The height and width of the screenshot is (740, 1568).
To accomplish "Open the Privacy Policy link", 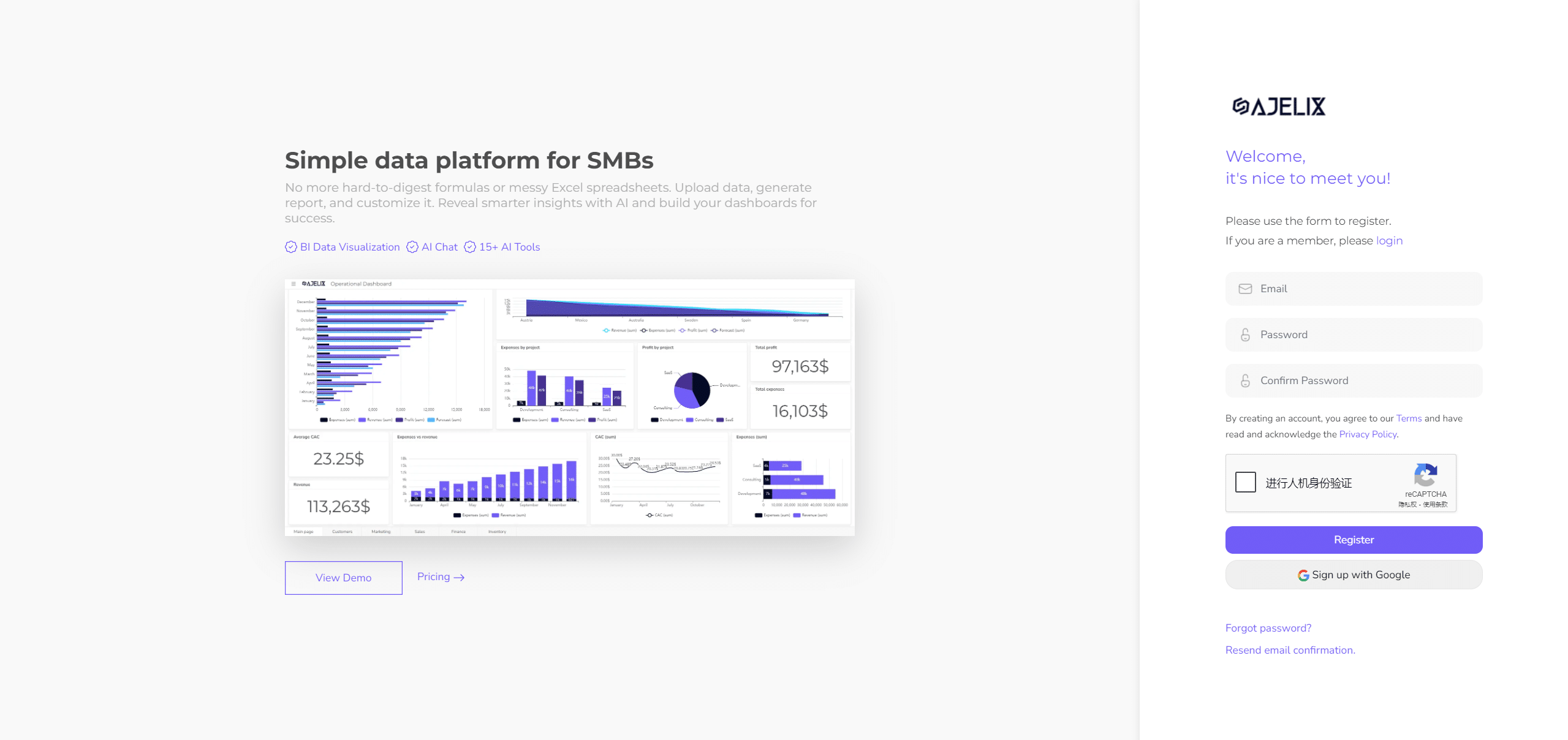I will pyautogui.click(x=1368, y=434).
